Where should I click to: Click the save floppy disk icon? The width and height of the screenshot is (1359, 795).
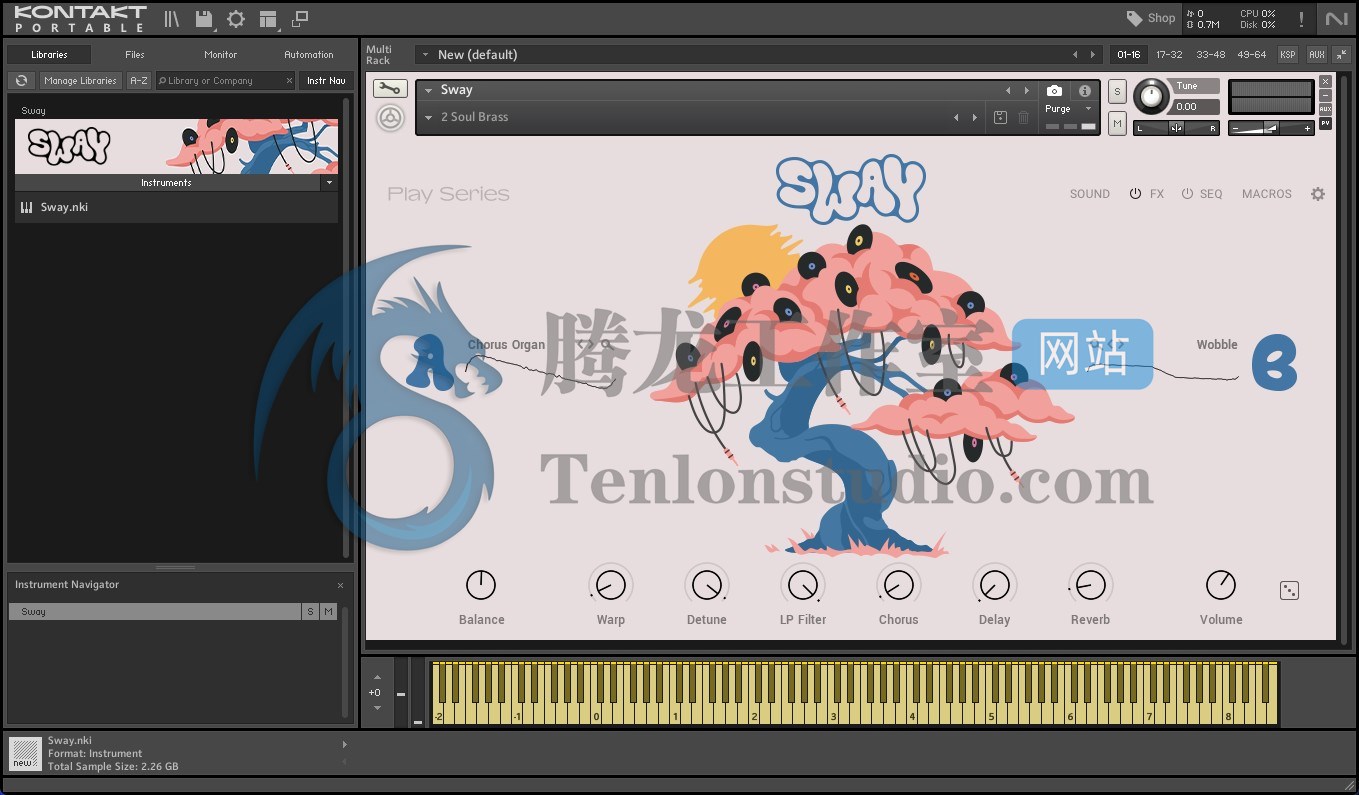[x=204, y=19]
